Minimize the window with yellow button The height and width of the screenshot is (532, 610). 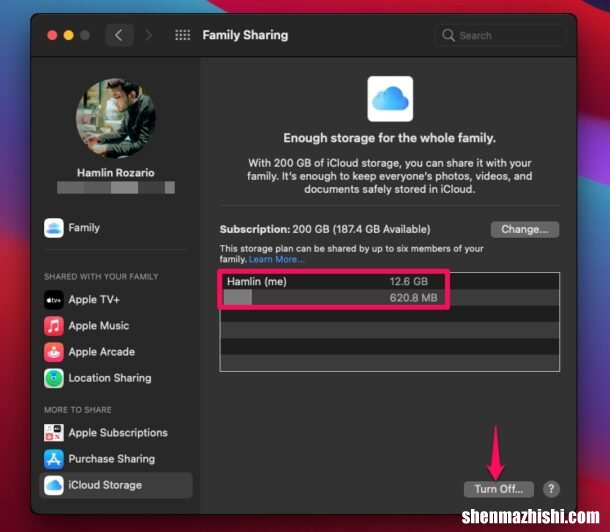pos(68,35)
